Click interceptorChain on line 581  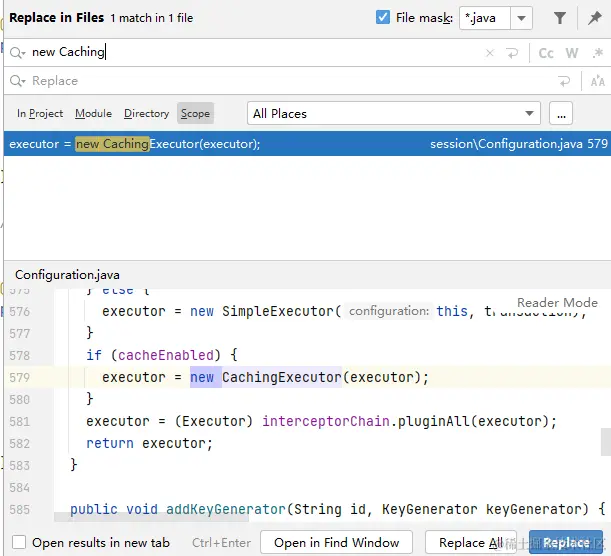point(326,421)
